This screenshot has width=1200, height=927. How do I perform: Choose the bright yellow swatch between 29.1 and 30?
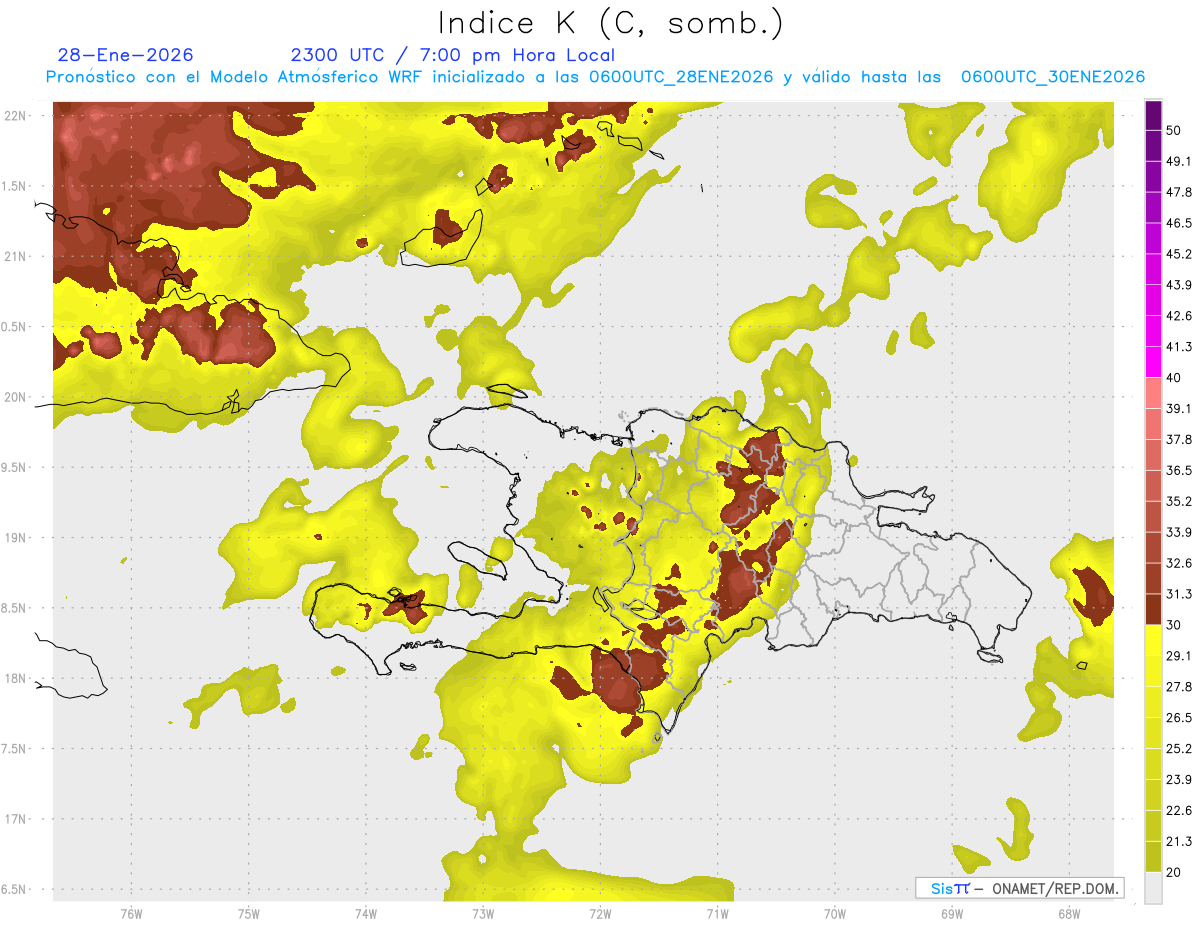coord(1153,640)
